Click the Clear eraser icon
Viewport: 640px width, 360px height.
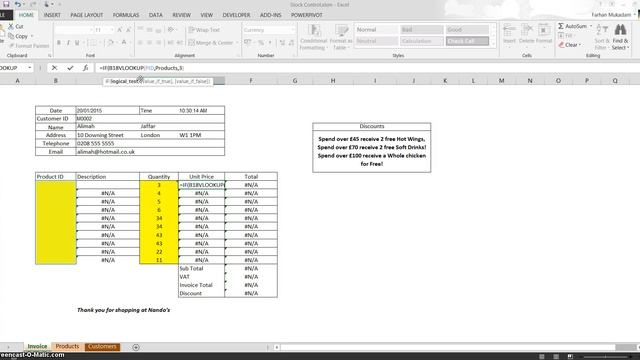click(562, 45)
